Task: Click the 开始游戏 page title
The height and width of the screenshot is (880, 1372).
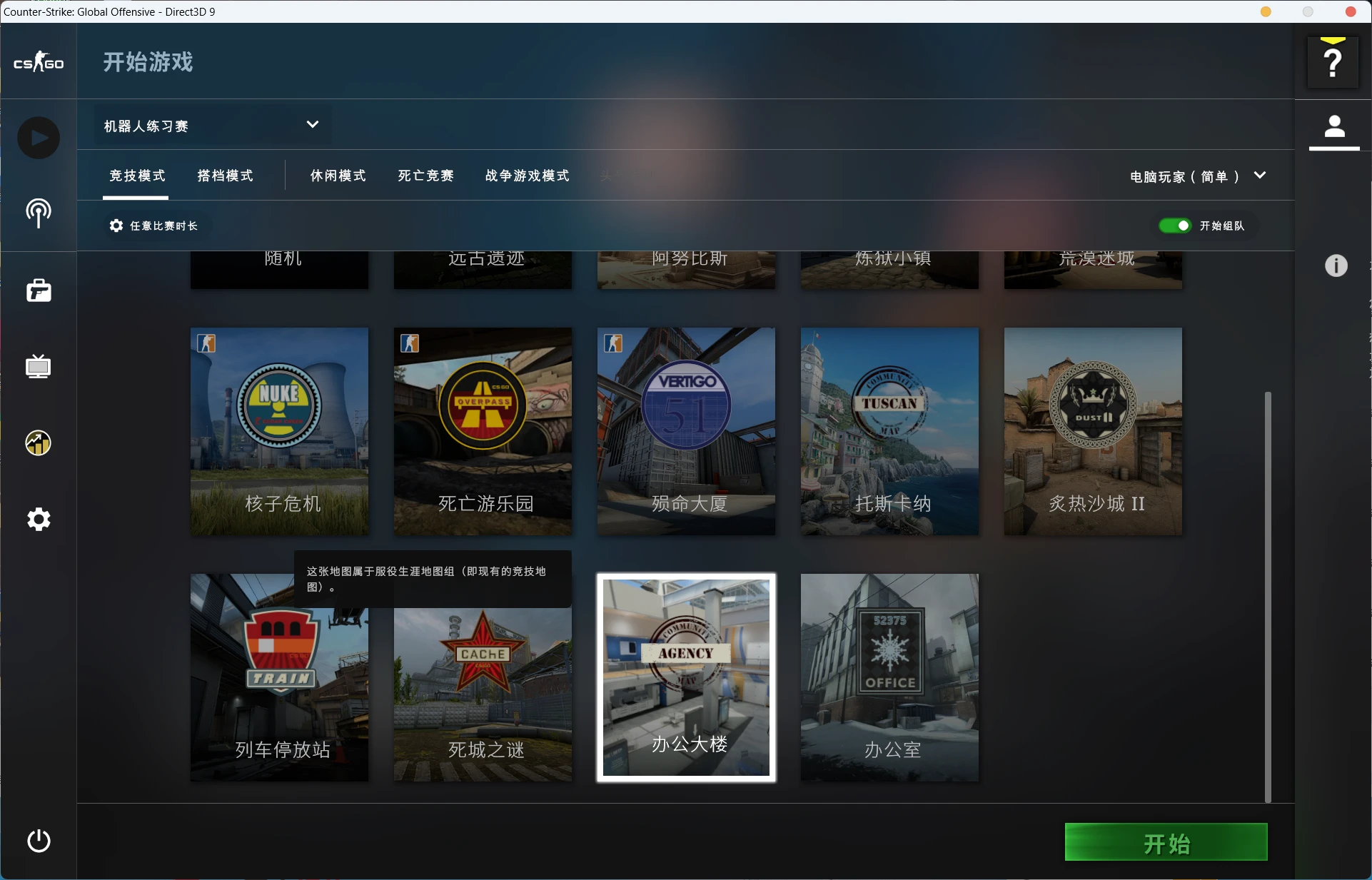Action: [x=148, y=62]
